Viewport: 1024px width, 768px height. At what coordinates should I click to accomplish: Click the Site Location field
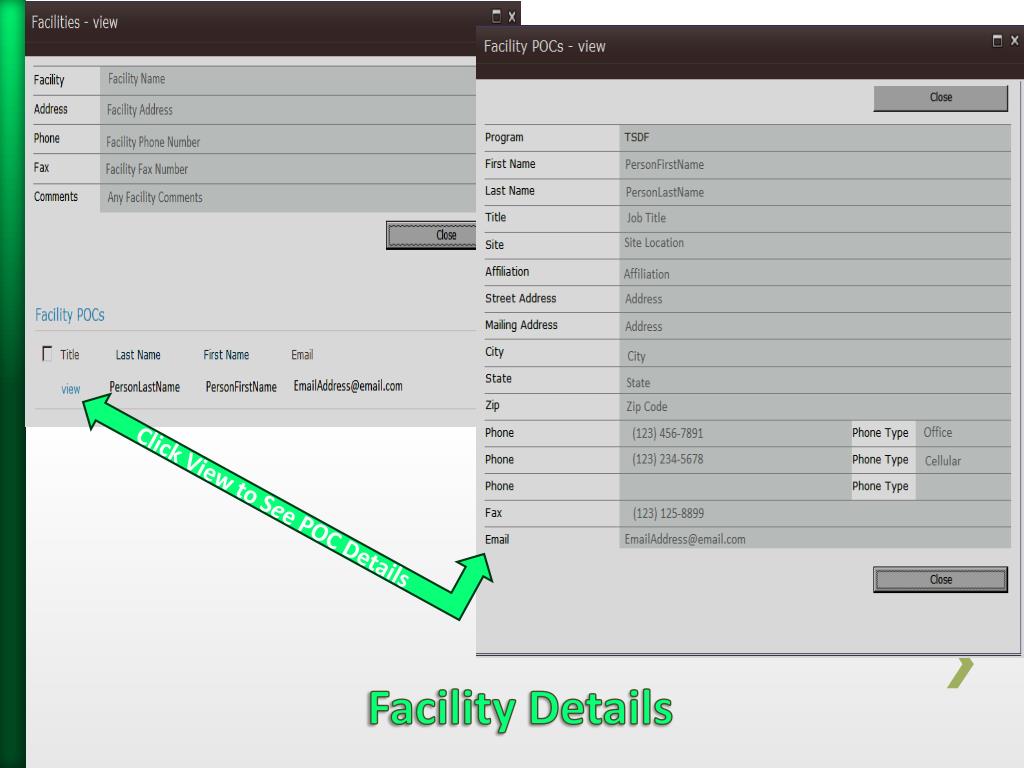pyautogui.click(x=815, y=245)
